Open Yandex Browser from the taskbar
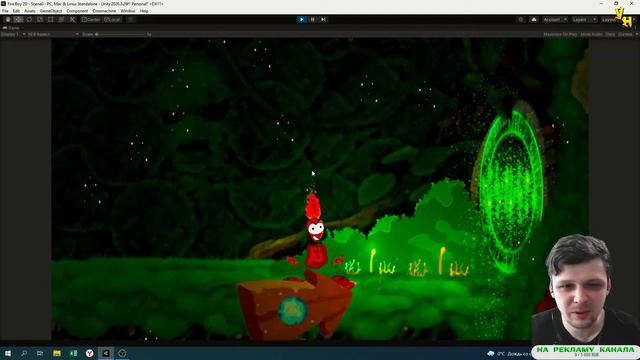The image size is (640, 360). pos(89,353)
